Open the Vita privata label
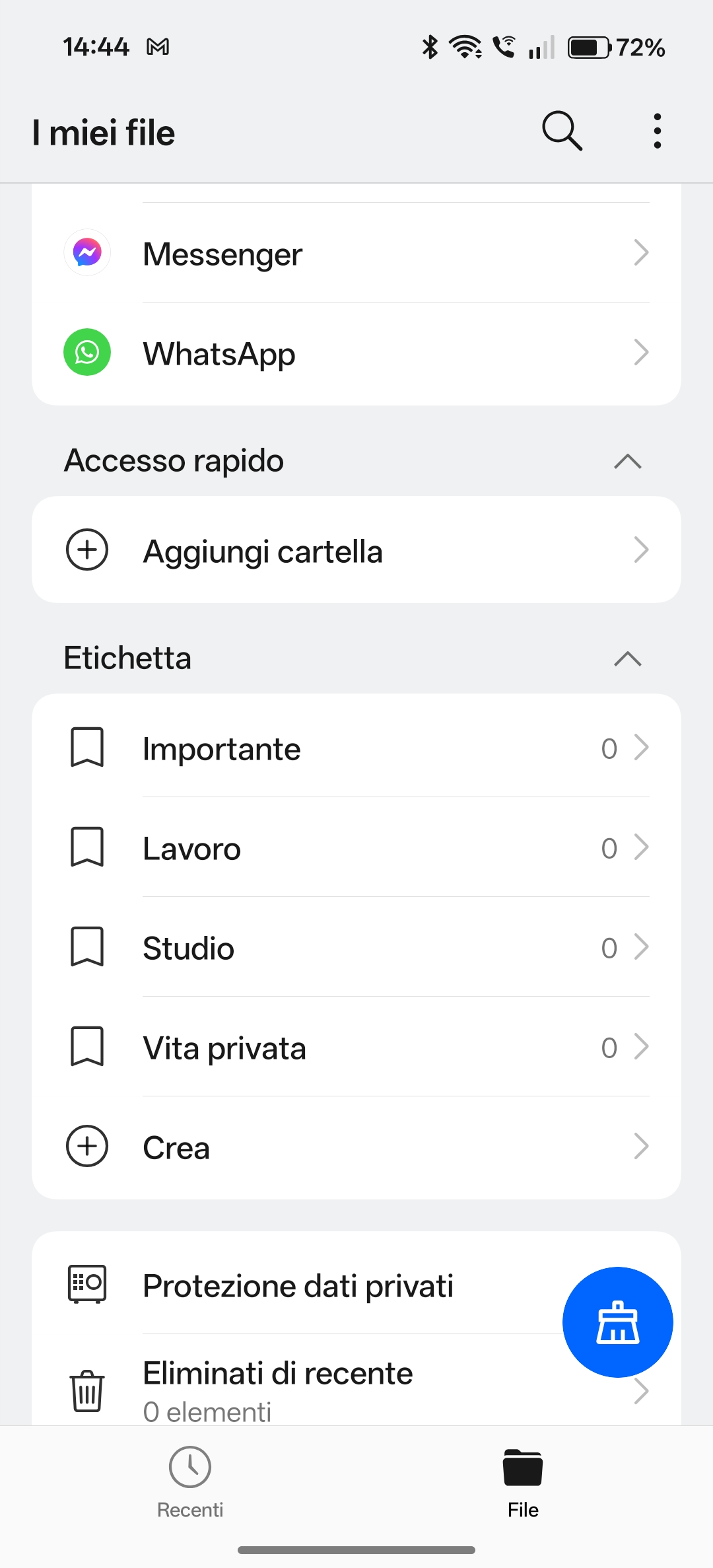 click(x=224, y=1048)
